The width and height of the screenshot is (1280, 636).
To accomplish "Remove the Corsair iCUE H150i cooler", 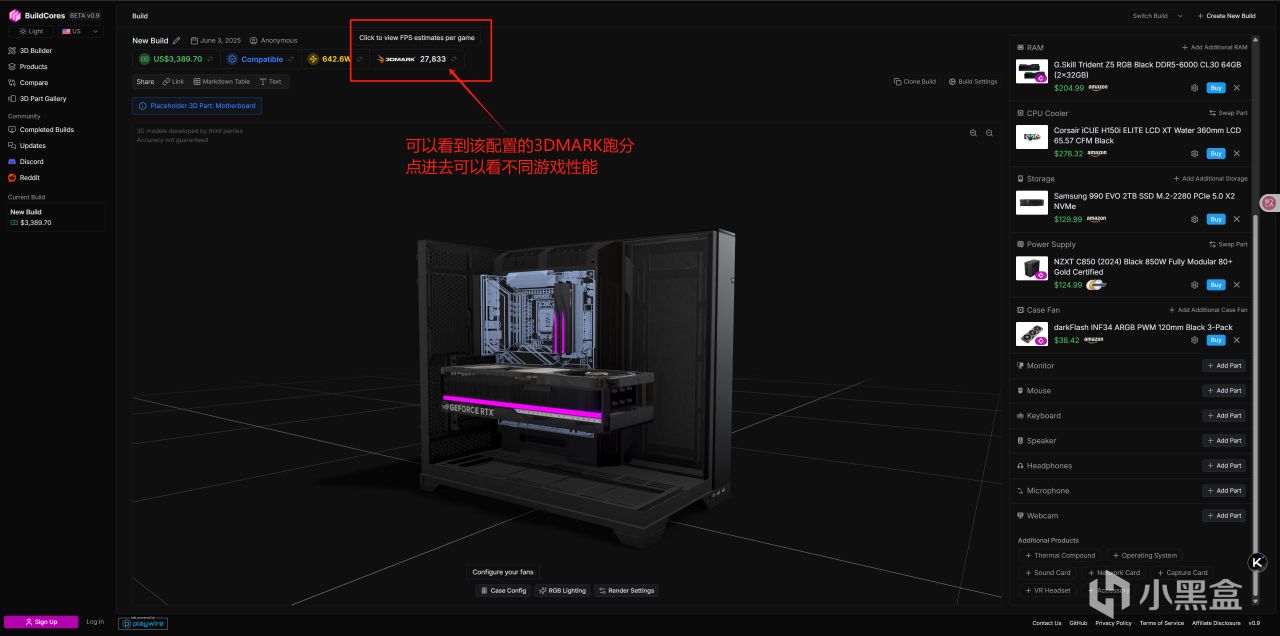I will tap(1237, 154).
